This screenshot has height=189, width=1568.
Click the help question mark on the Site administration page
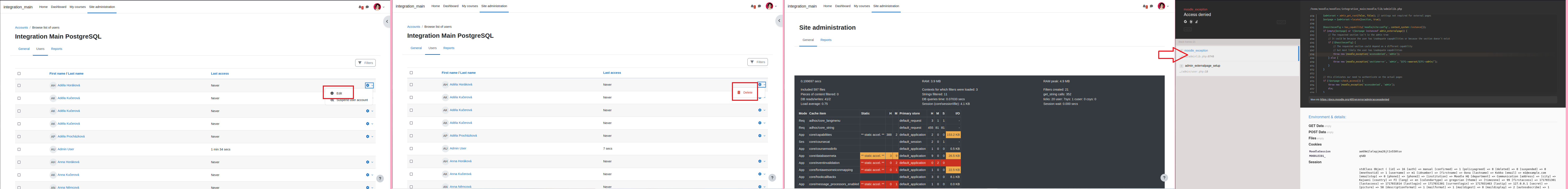click(1164, 178)
